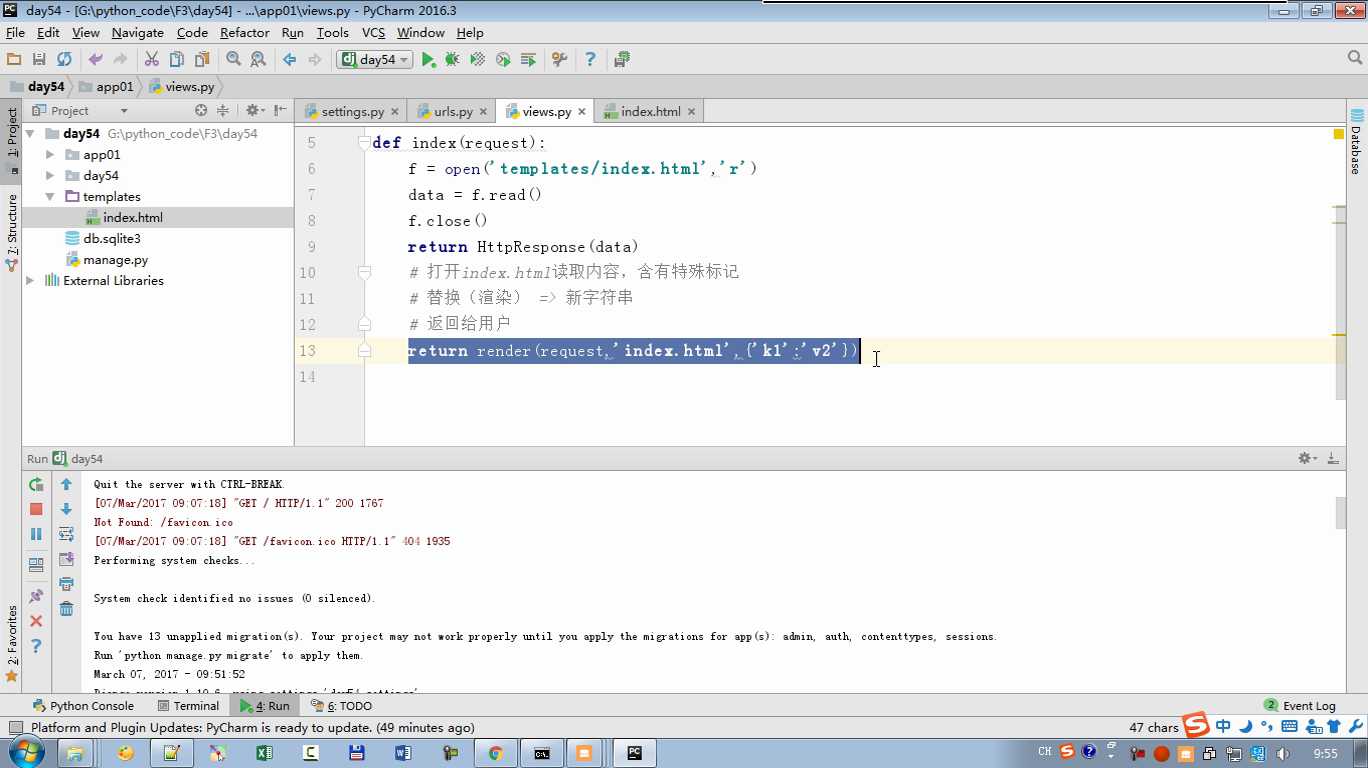This screenshot has height=768, width=1368.
Task: Click the Back navigation arrow
Action: tap(289, 60)
